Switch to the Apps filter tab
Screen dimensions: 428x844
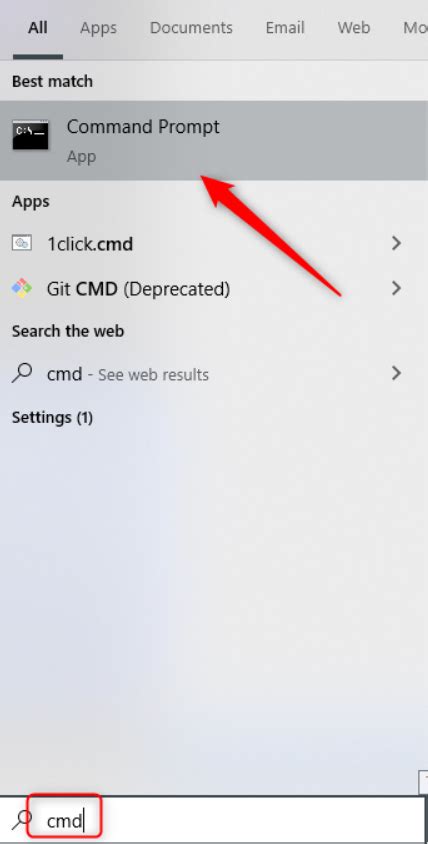99,28
